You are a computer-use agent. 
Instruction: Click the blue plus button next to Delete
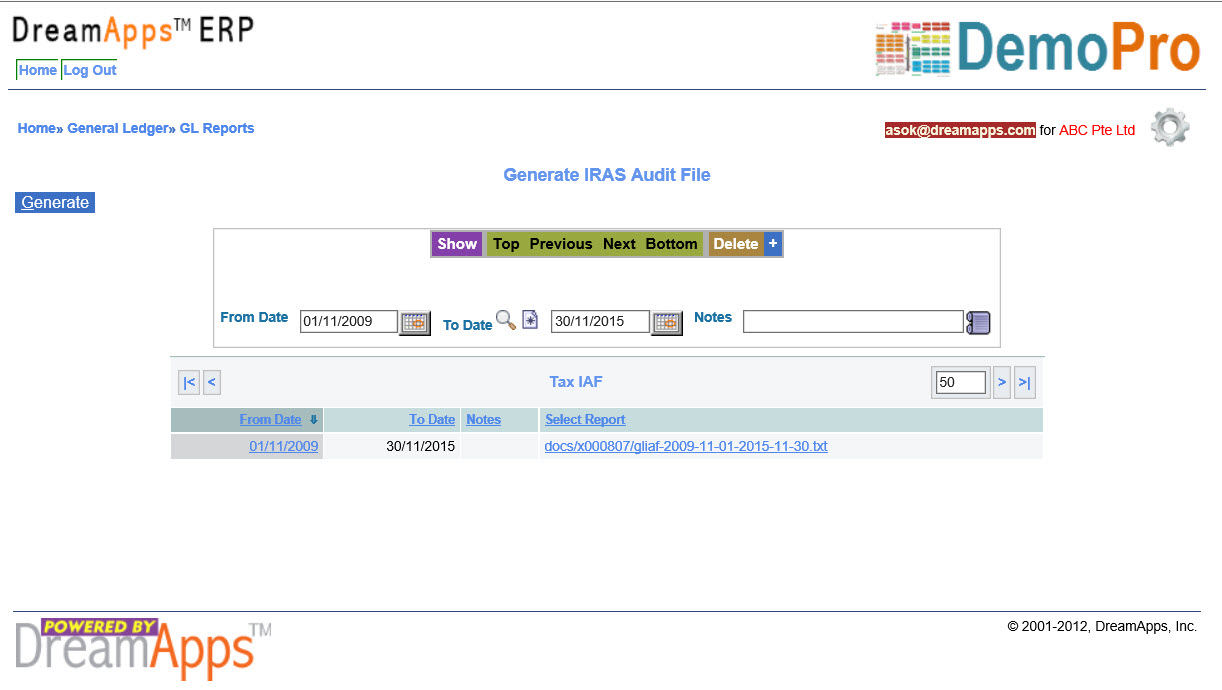tap(773, 244)
